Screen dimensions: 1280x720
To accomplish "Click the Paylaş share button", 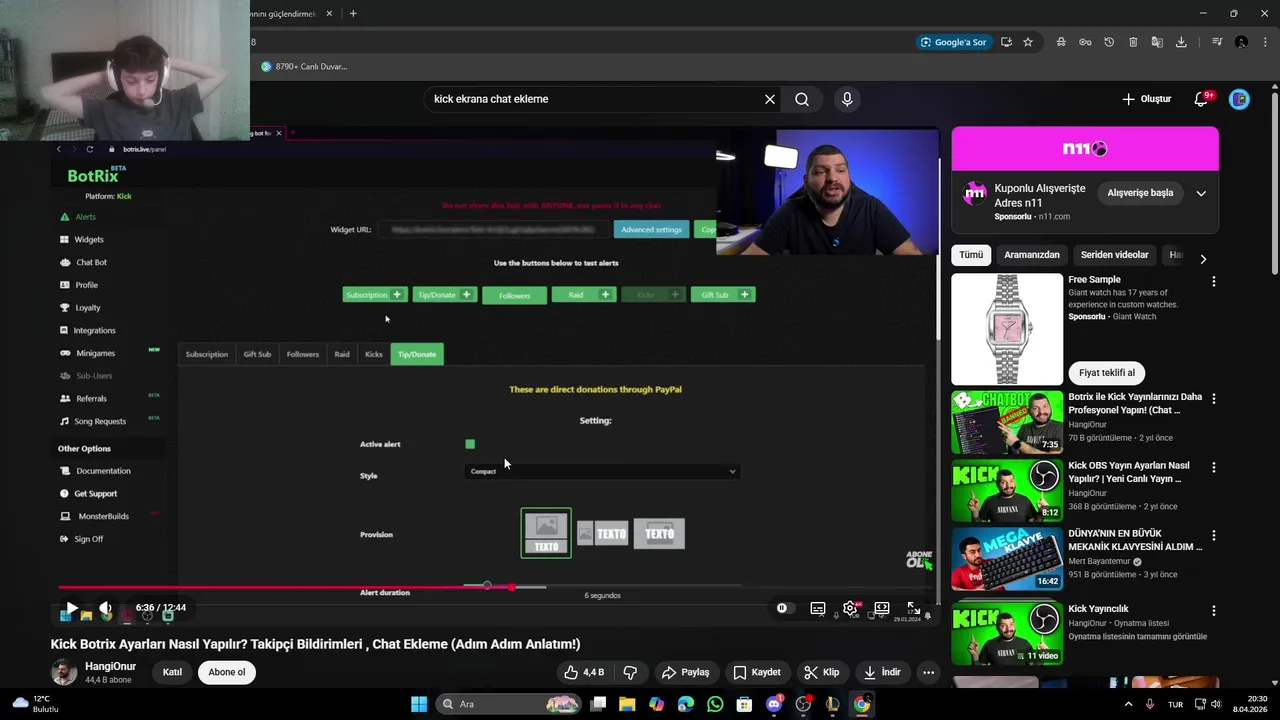I will (686, 672).
